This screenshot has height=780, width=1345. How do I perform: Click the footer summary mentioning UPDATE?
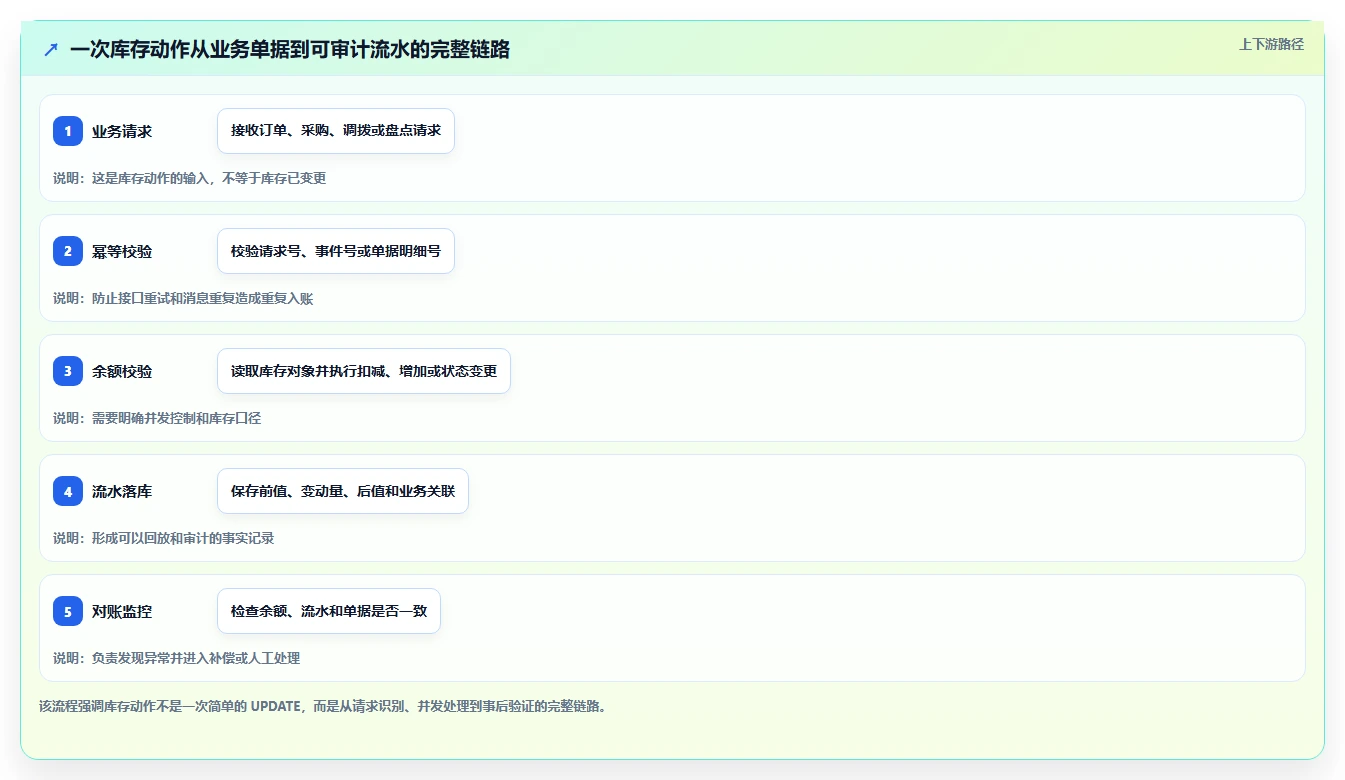[323, 706]
